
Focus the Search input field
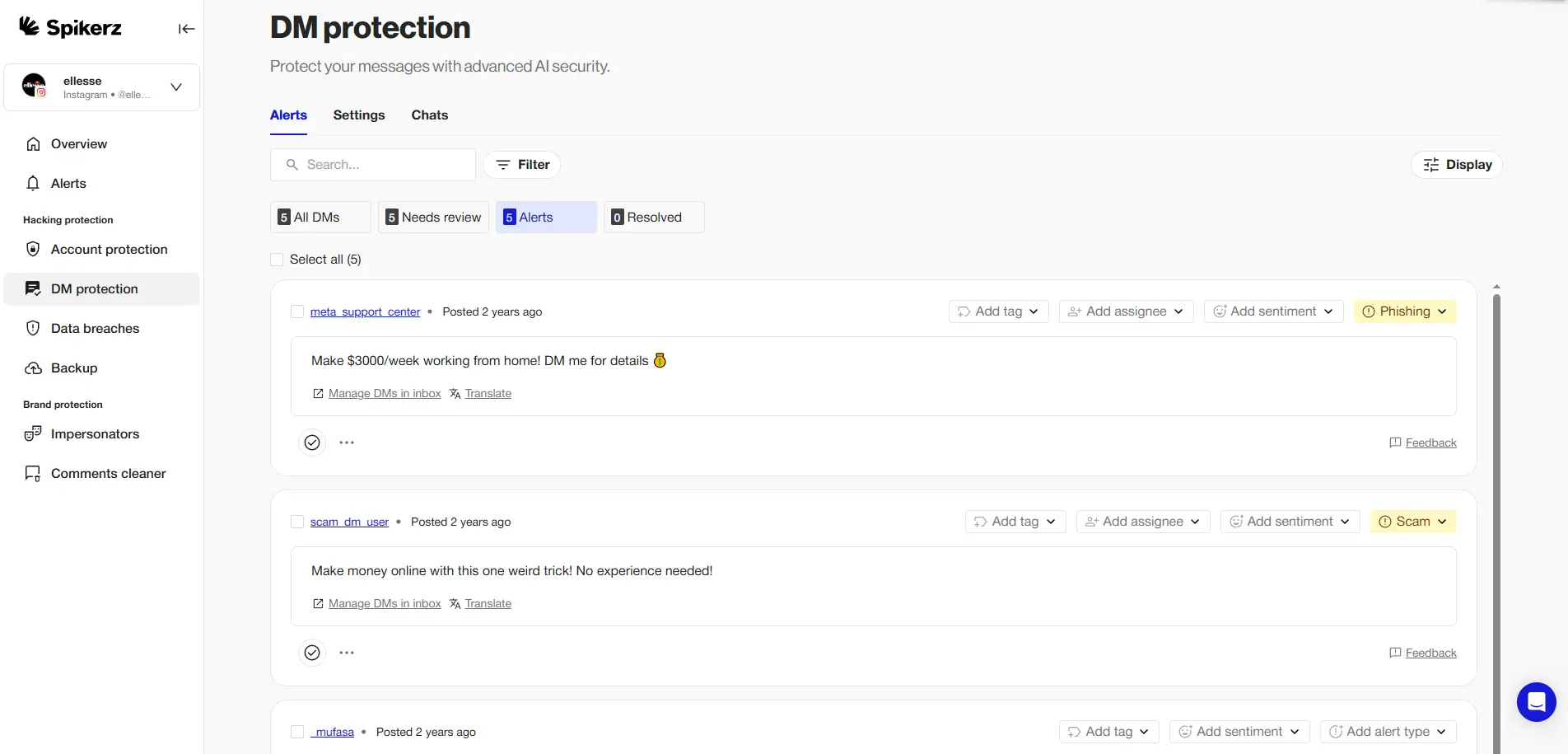pyautogui.click(x=373, y=165)
